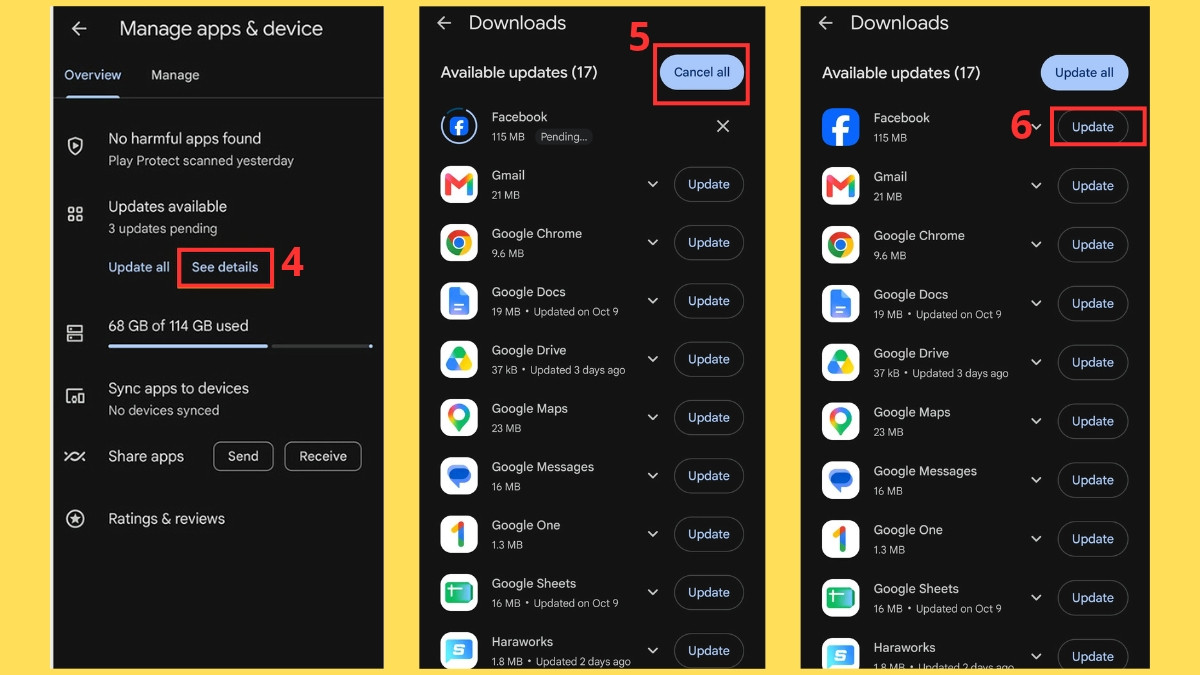Tap Google Sheets icon in right Downloads screen
The image size is (1200, 675).
[841, 598]
